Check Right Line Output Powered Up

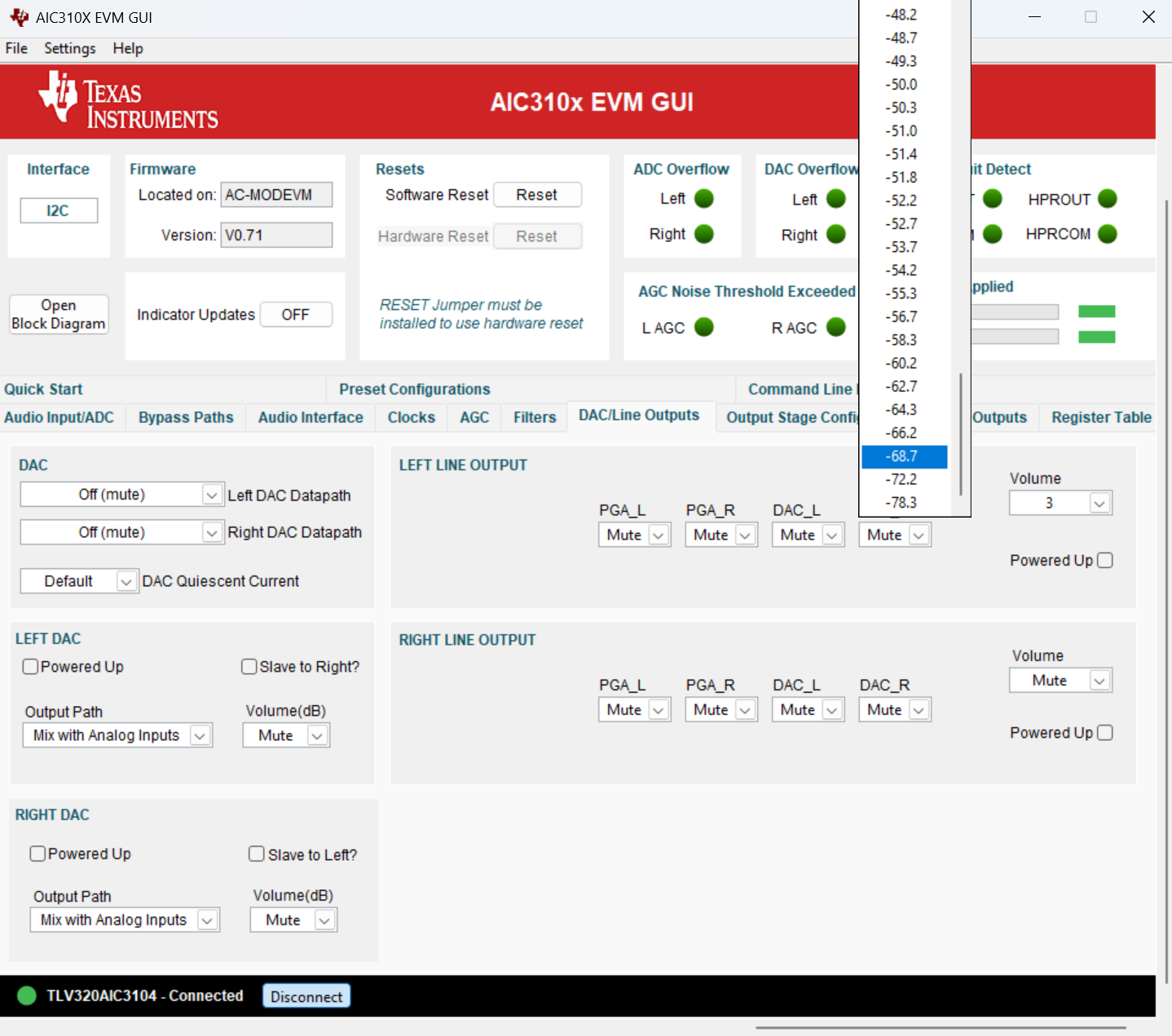[x=1105, y=733]
